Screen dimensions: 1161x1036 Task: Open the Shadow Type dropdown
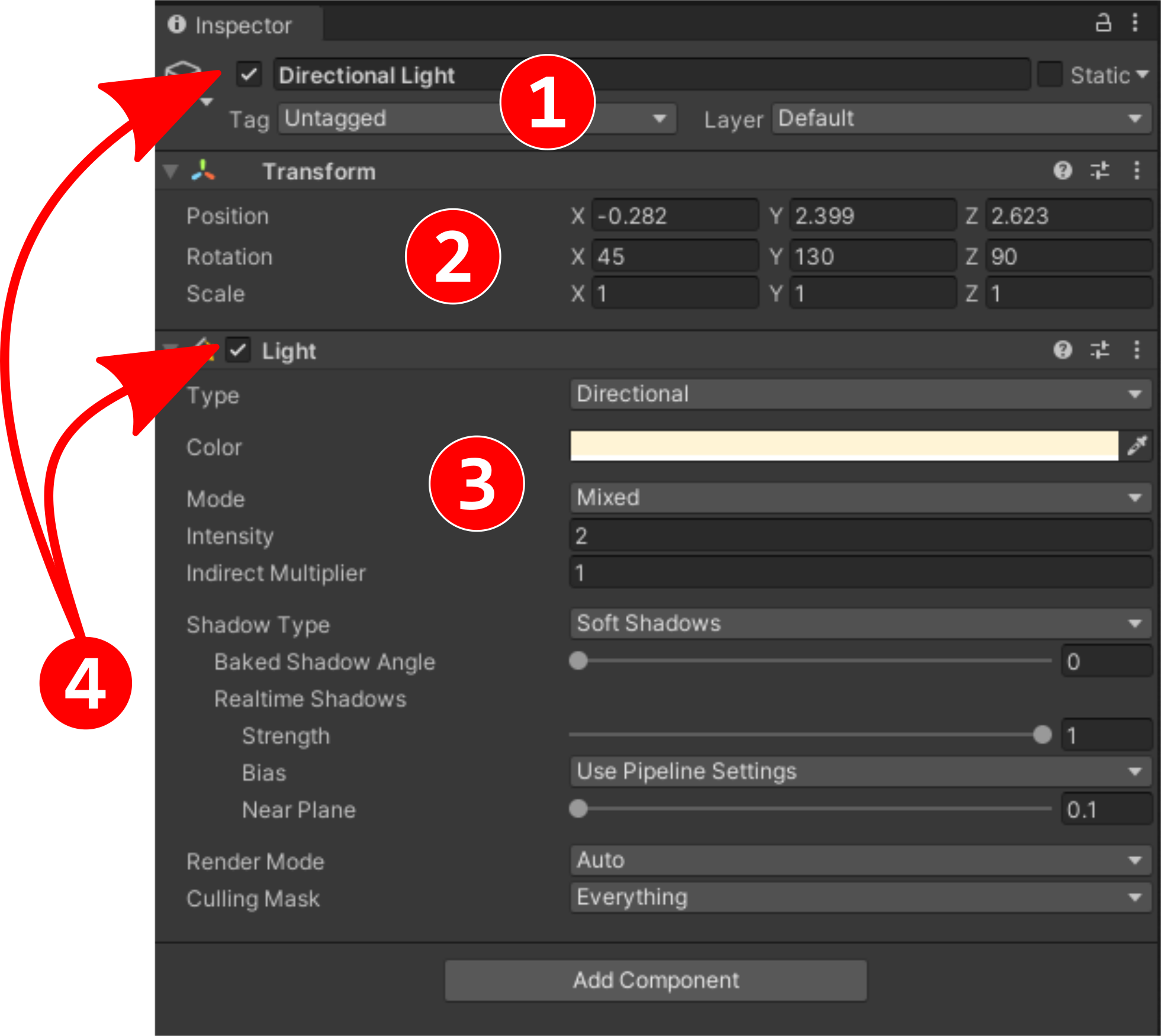(860, 623)
